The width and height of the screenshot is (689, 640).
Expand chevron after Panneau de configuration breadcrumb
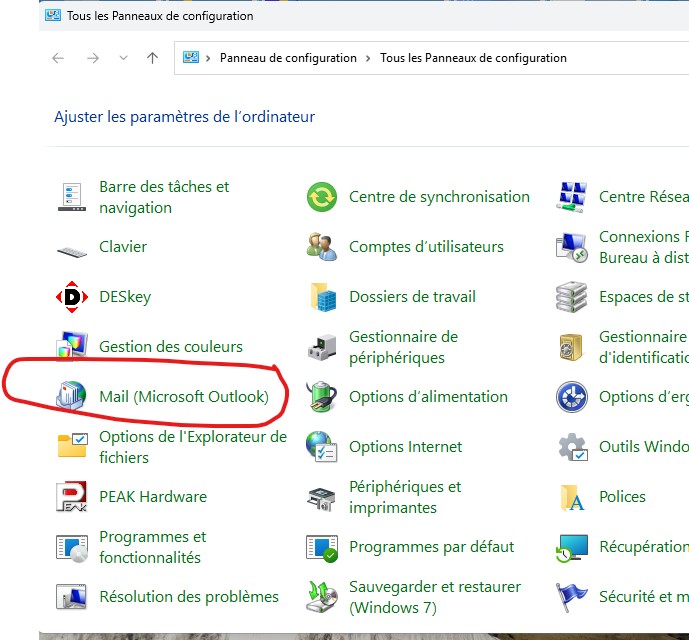[368, 58]
